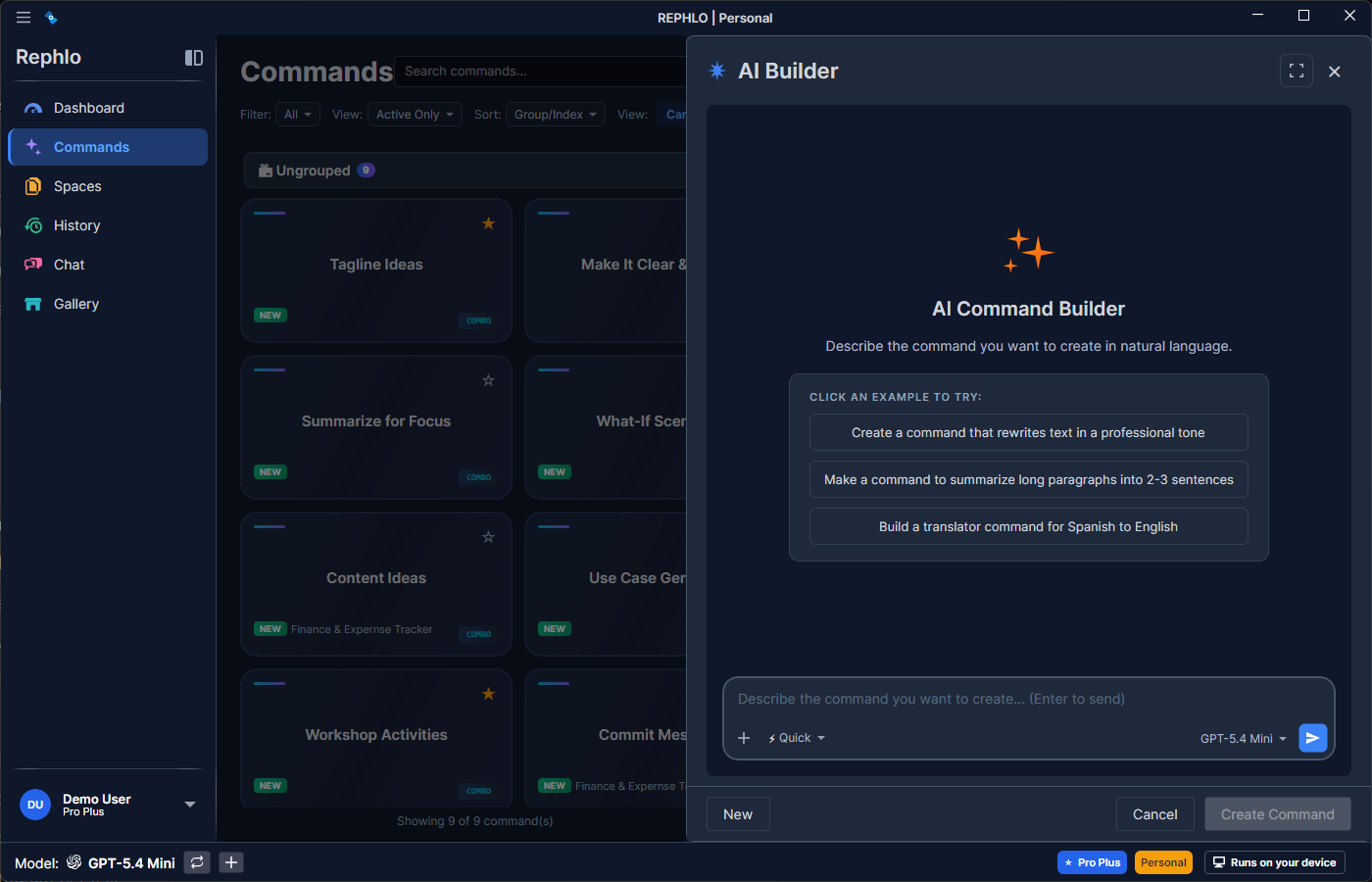Click the DU user avatar
Screen dimensions: 1372x882
click(35, 805)
